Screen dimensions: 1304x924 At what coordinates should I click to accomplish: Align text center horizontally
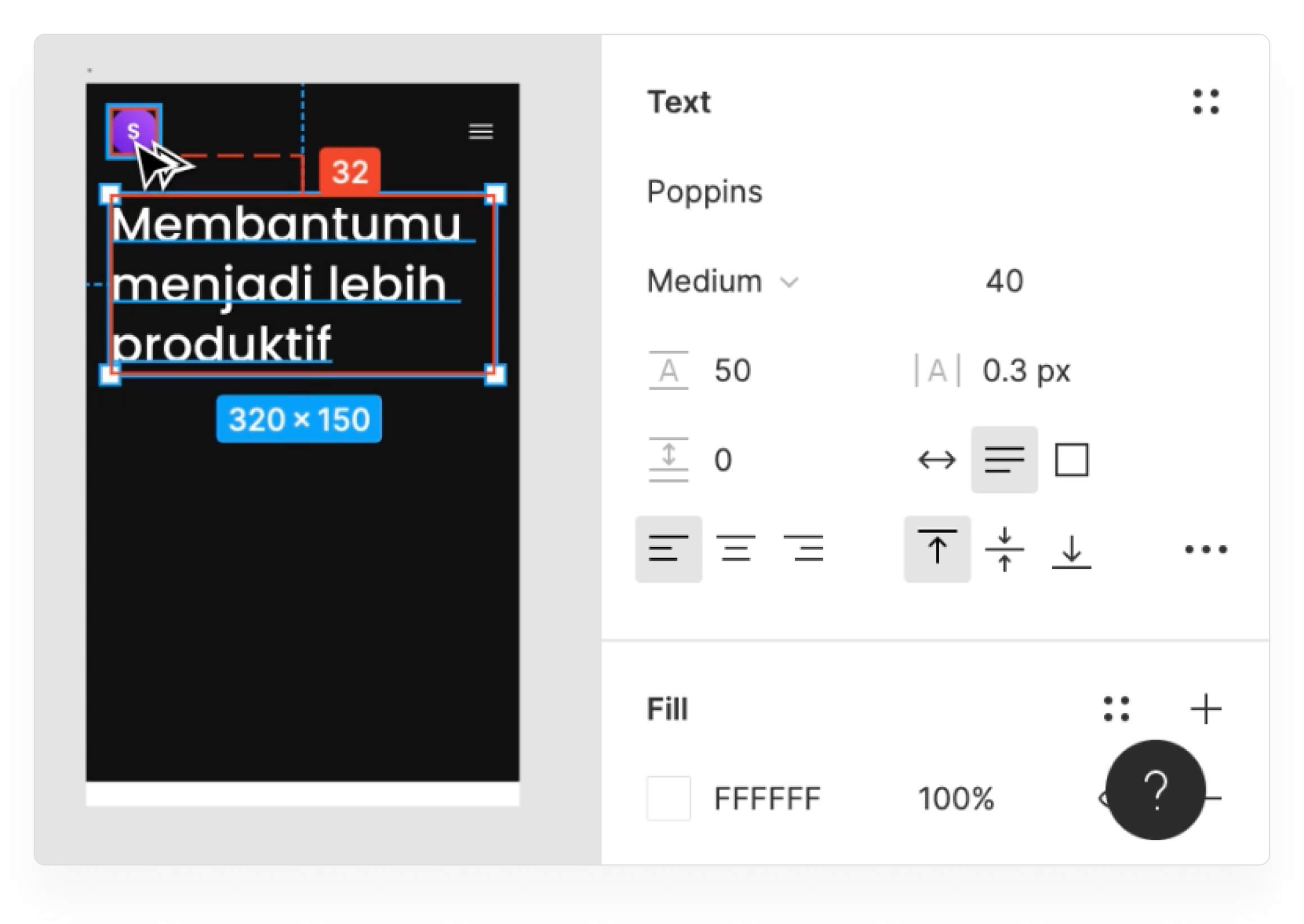point(736,549)
